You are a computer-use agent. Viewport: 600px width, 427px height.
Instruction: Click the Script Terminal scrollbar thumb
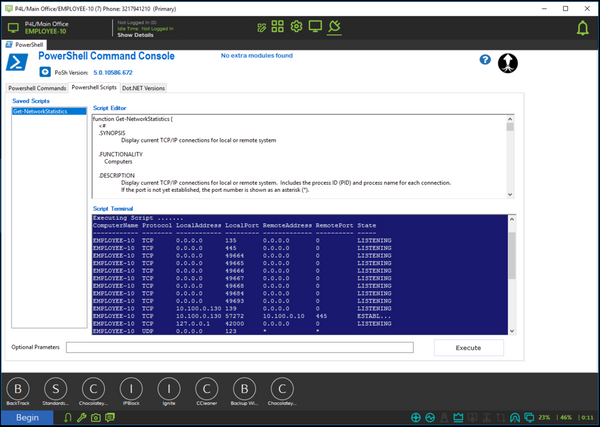click(x=512, y=255)
